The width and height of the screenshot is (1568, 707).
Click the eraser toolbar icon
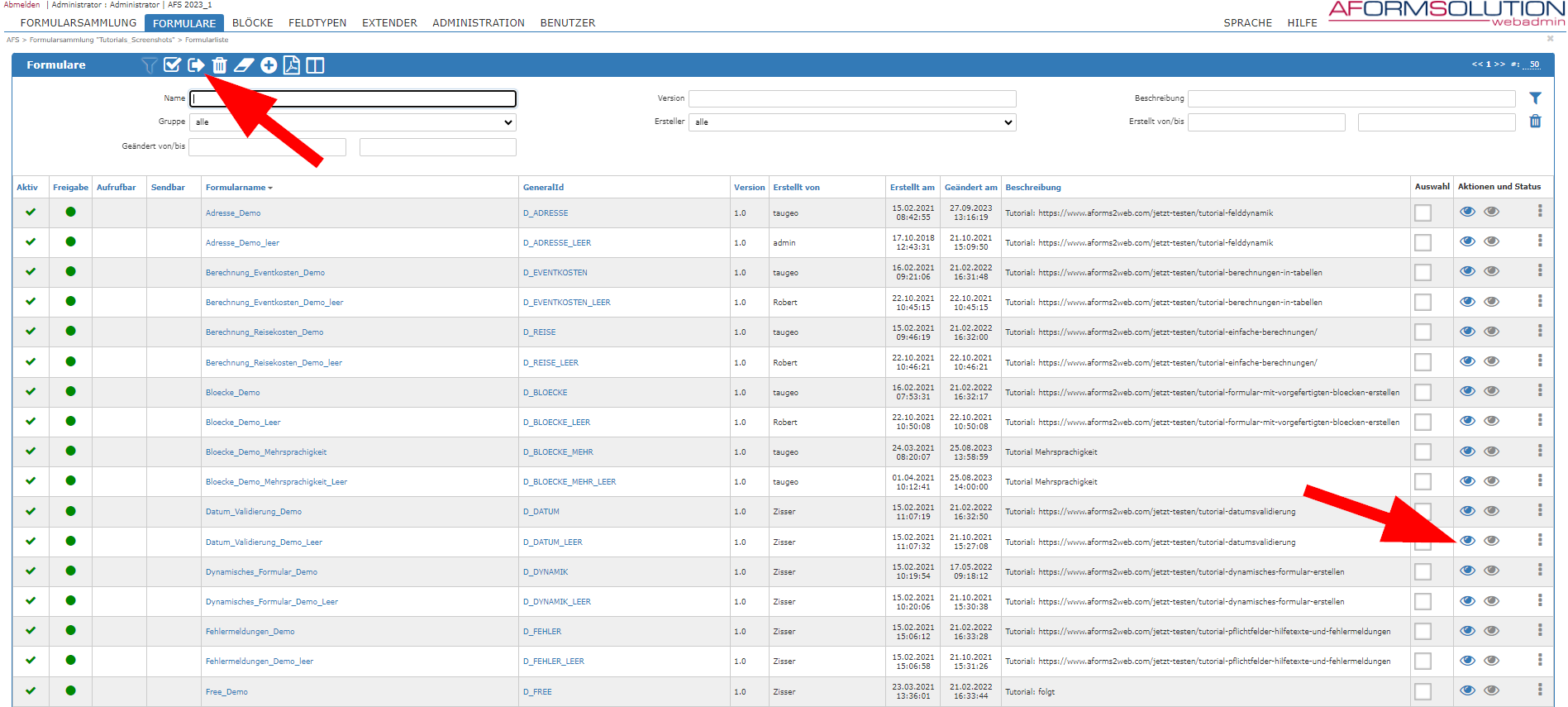pos(244,65)
